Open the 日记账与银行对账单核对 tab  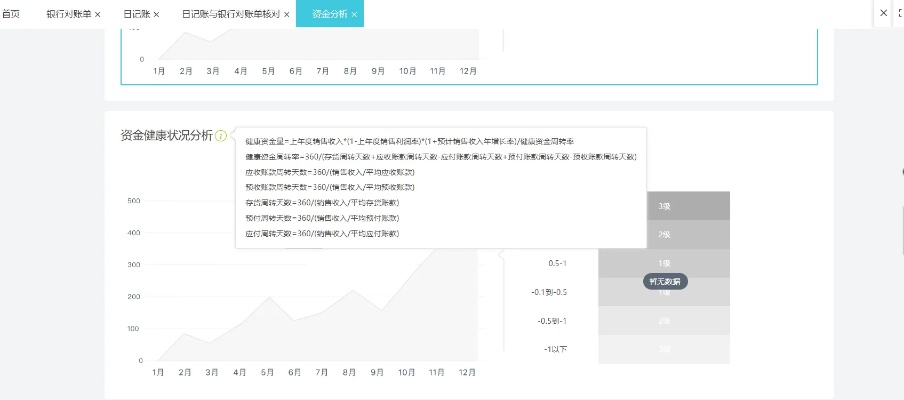pos(231,14)
